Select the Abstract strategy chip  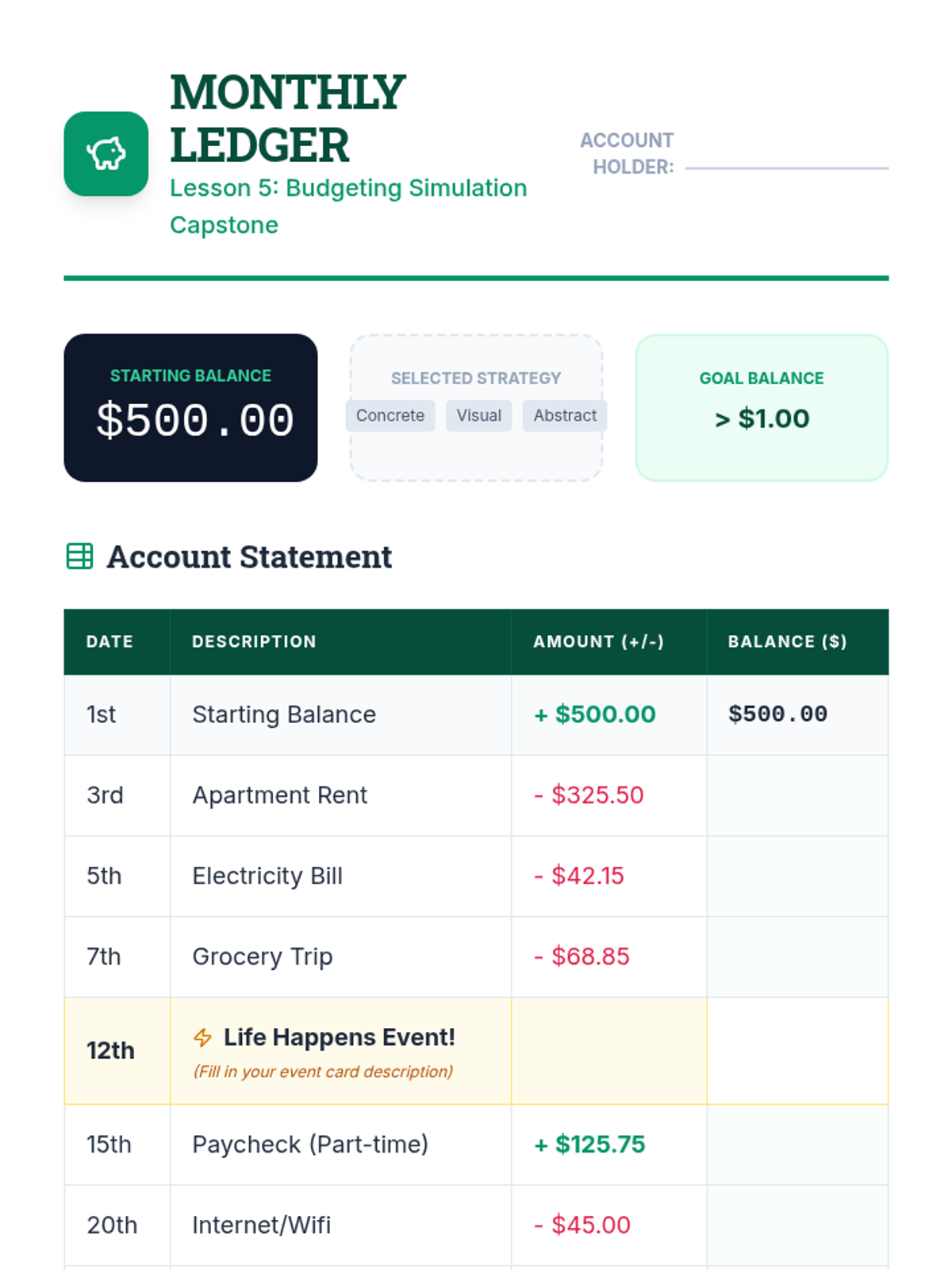coord(565,416)
